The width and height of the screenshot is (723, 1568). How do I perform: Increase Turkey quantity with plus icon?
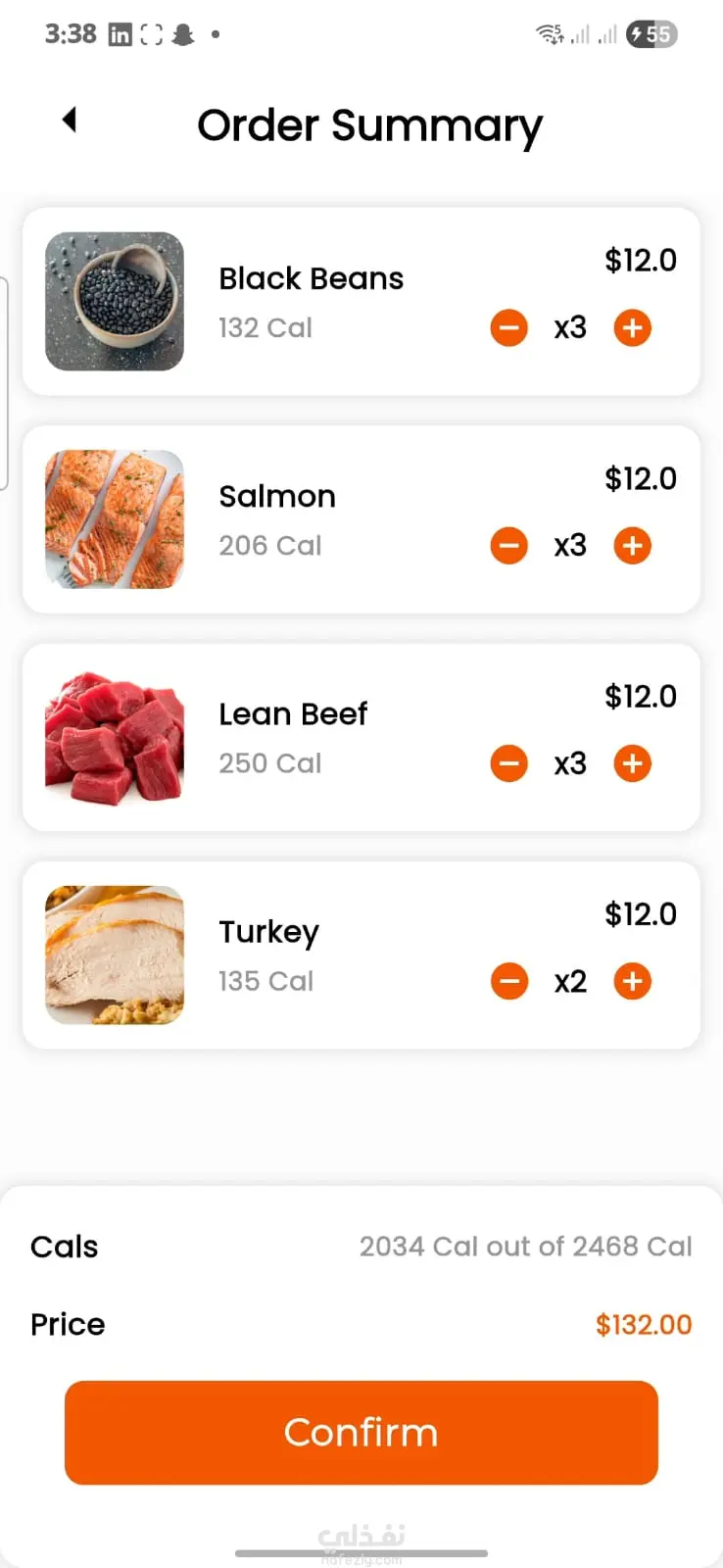click(633, 981)
